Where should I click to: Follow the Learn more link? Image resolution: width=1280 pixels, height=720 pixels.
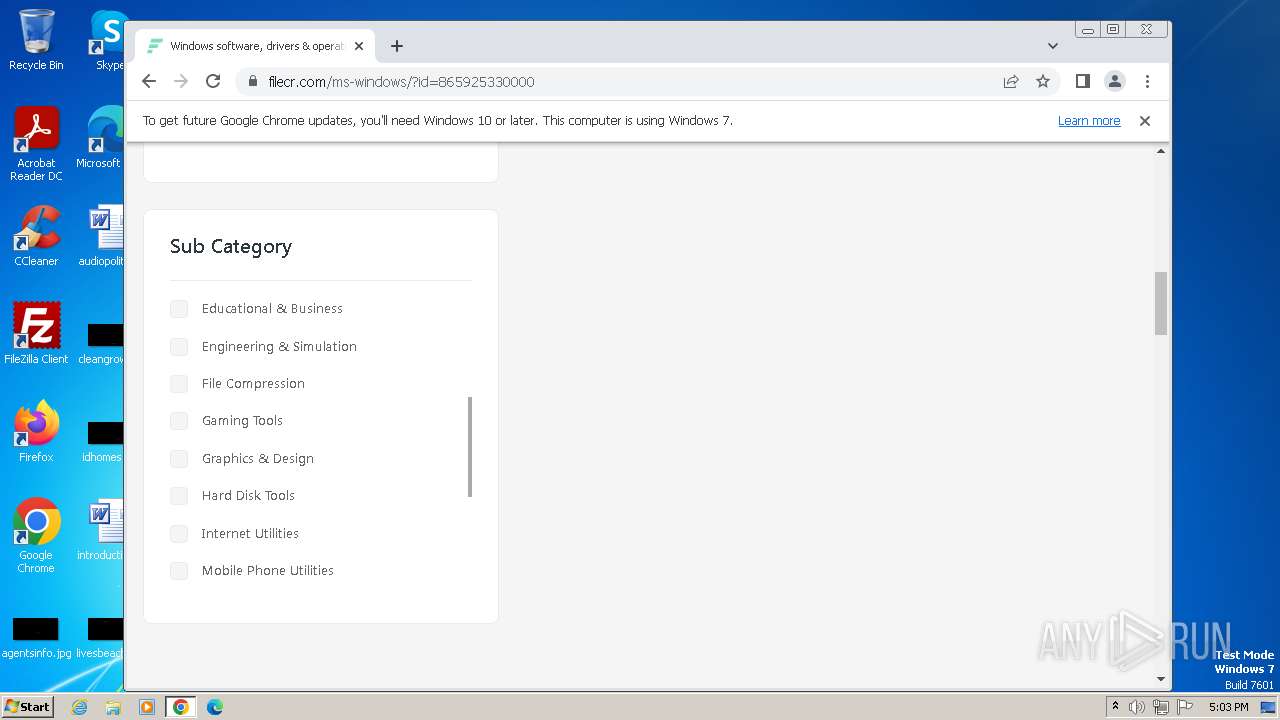point(1089,120)
